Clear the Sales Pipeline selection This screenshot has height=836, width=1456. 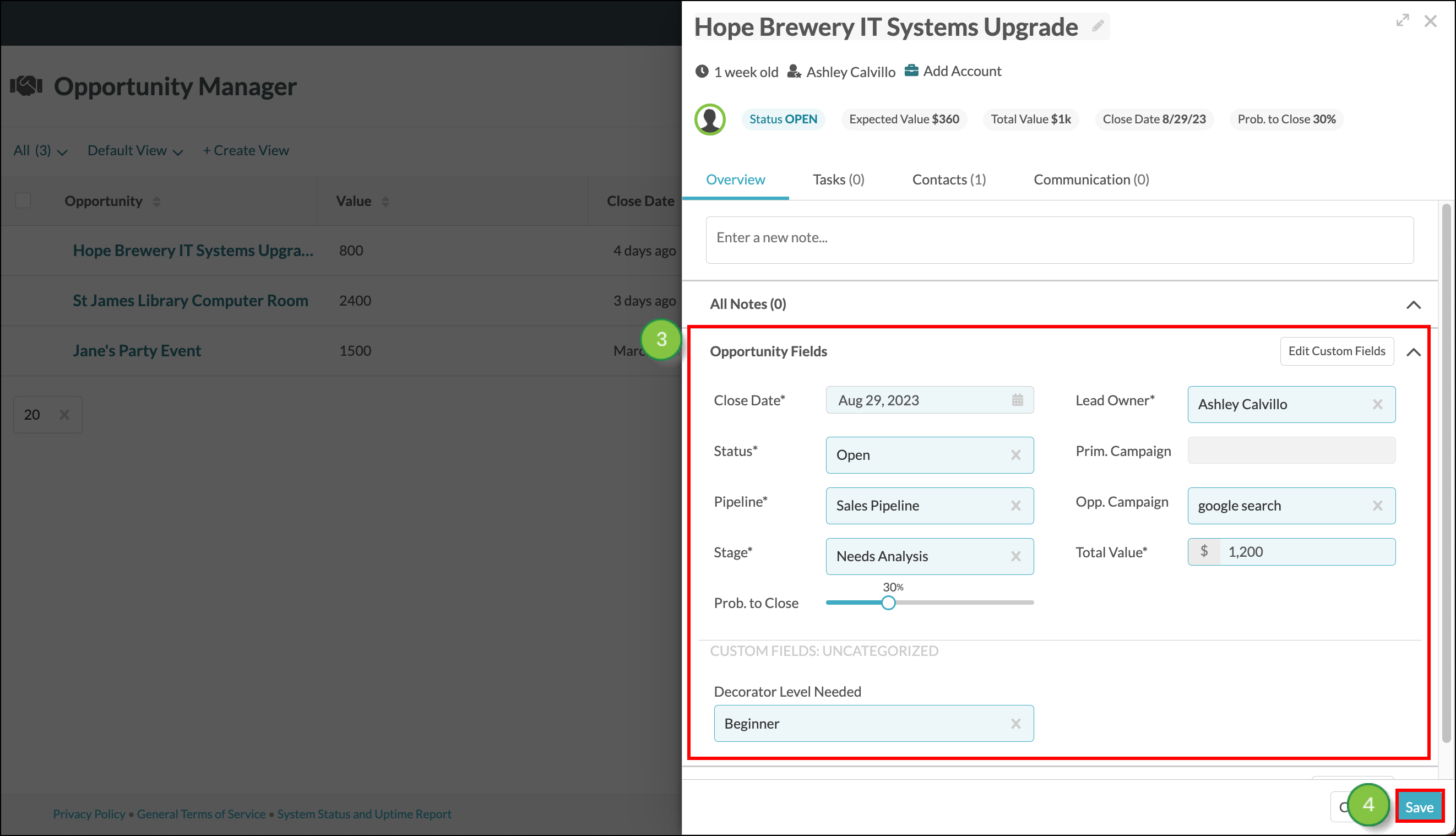tap(1015, 506)
